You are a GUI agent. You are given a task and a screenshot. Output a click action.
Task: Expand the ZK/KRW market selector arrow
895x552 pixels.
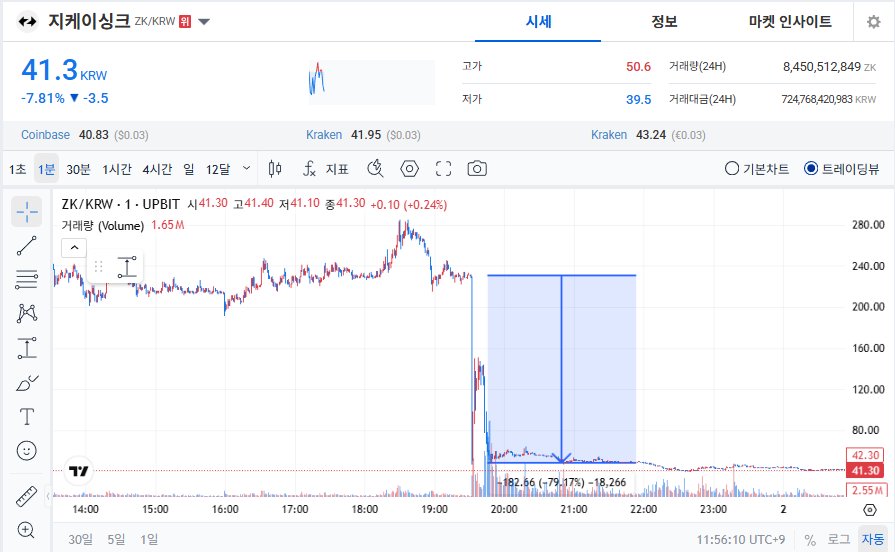click(204, 22)
